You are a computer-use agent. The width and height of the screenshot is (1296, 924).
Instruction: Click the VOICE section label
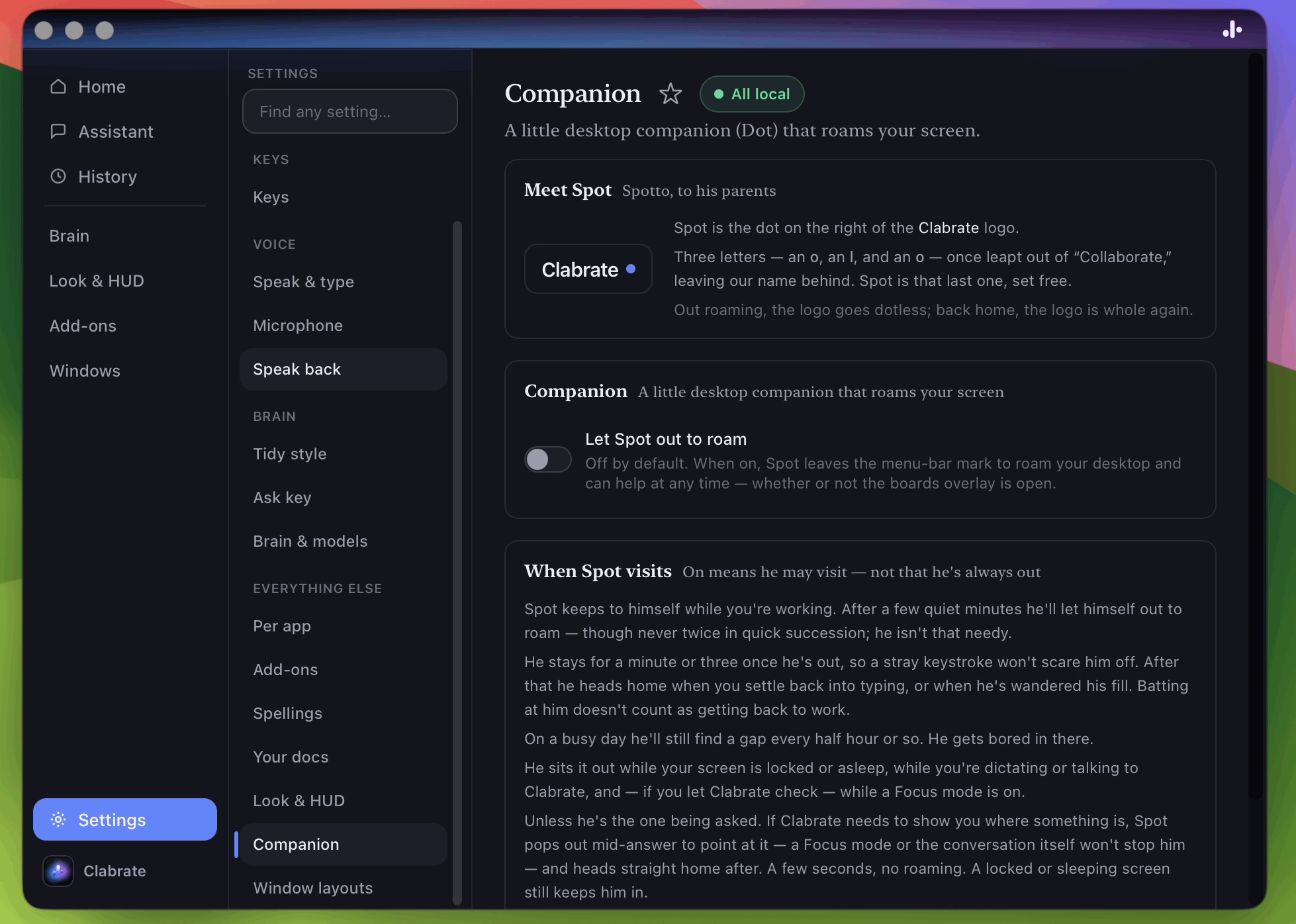(274, 244)
